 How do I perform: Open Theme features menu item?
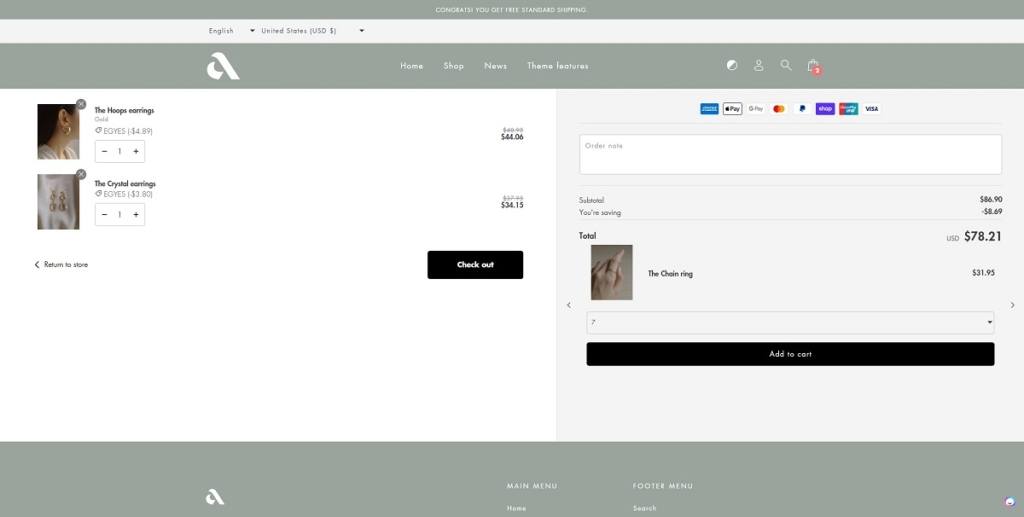coord(558,66)
